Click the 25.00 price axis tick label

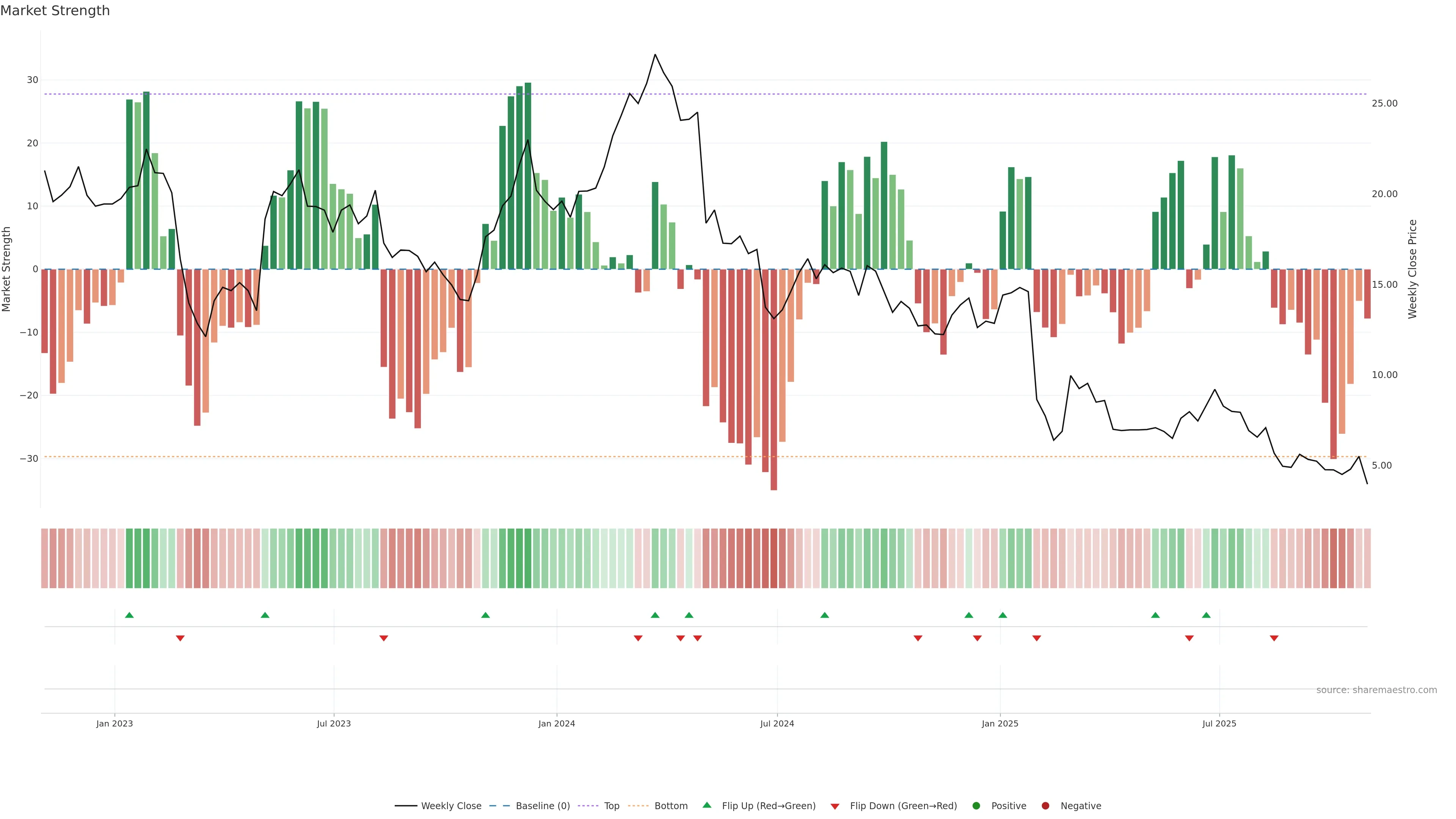coord(1384,104)
